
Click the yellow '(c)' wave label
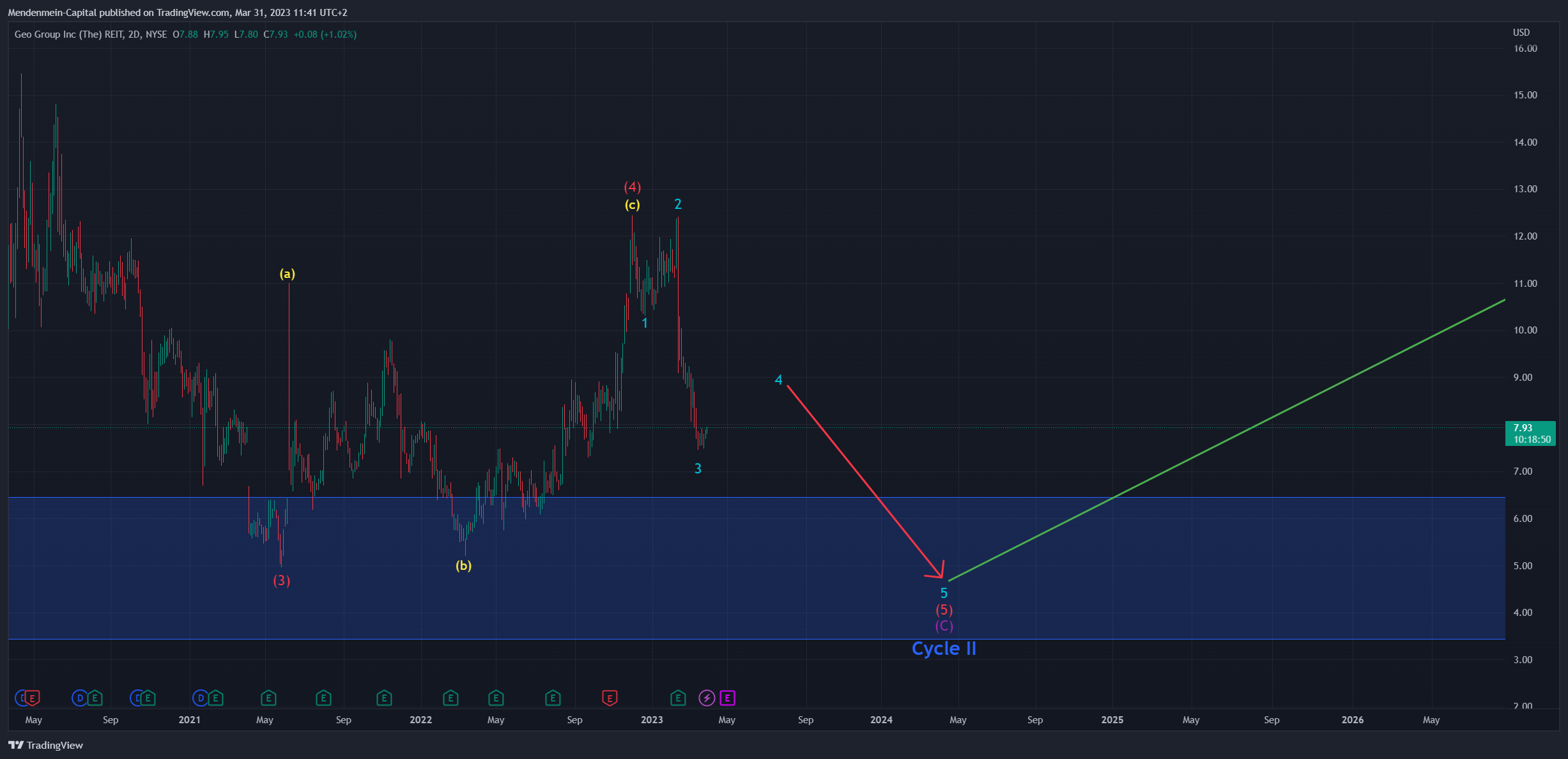pyautogui.click(x=632, y=205)
